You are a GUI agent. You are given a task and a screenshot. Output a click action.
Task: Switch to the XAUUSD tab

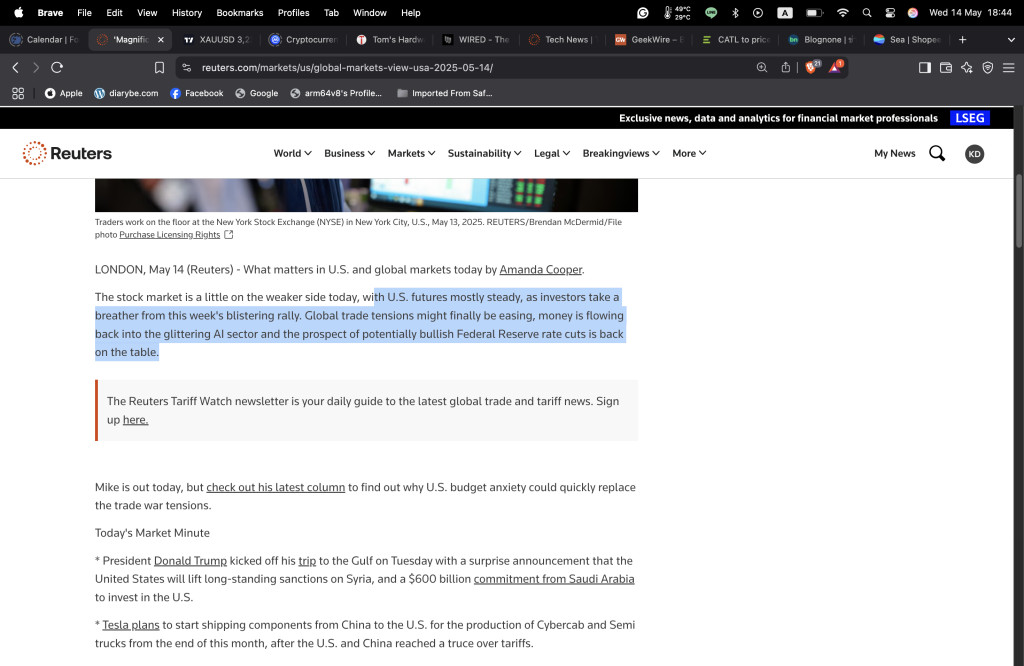pos(215,40)
